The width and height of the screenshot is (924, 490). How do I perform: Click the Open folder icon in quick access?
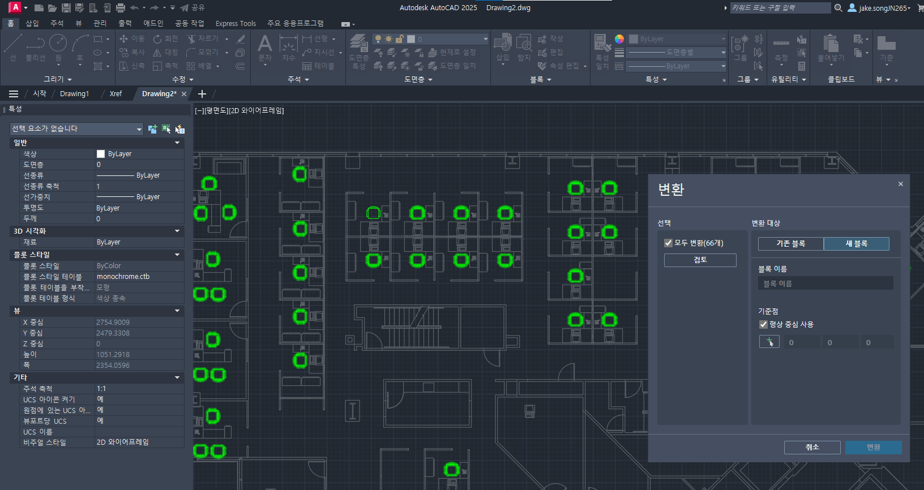(52, 8)
